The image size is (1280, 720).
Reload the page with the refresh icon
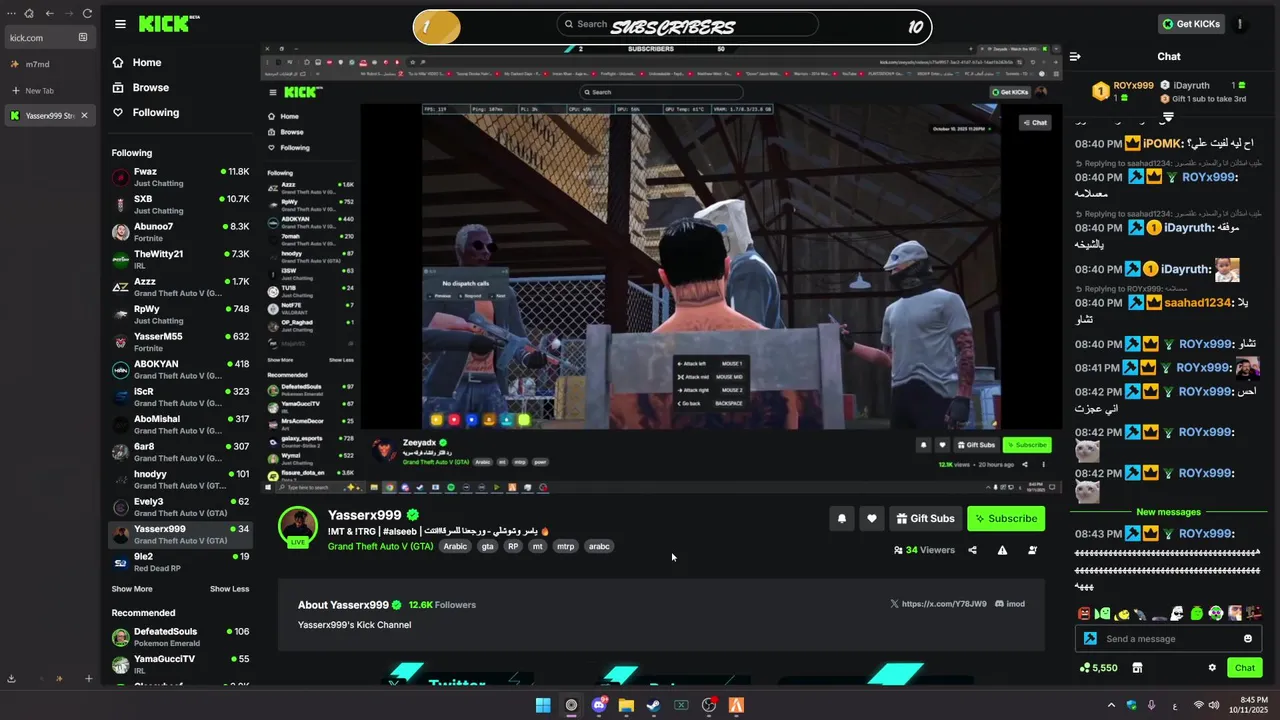[x=87, y=13]
